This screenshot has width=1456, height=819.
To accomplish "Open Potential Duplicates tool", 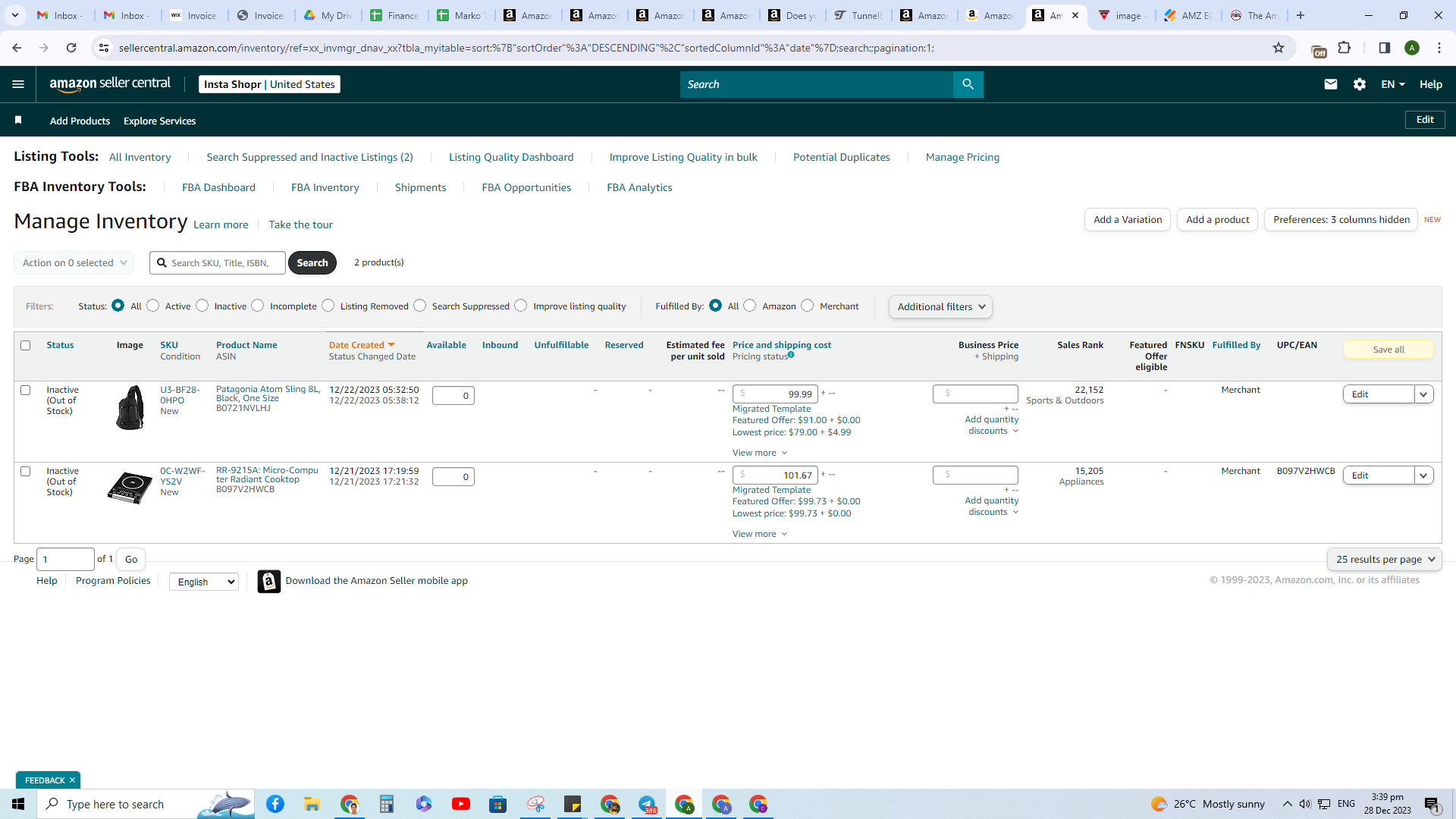I will point(842,157).
